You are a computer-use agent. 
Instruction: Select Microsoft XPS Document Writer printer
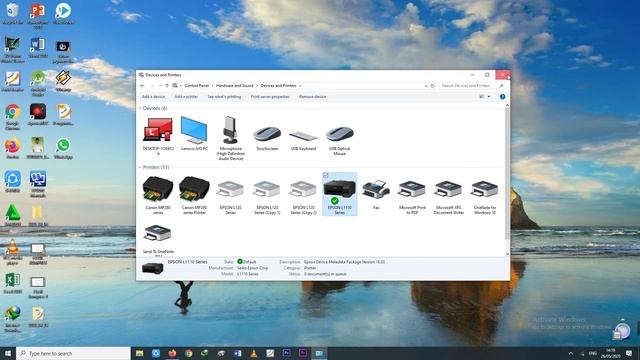[449, 197]
